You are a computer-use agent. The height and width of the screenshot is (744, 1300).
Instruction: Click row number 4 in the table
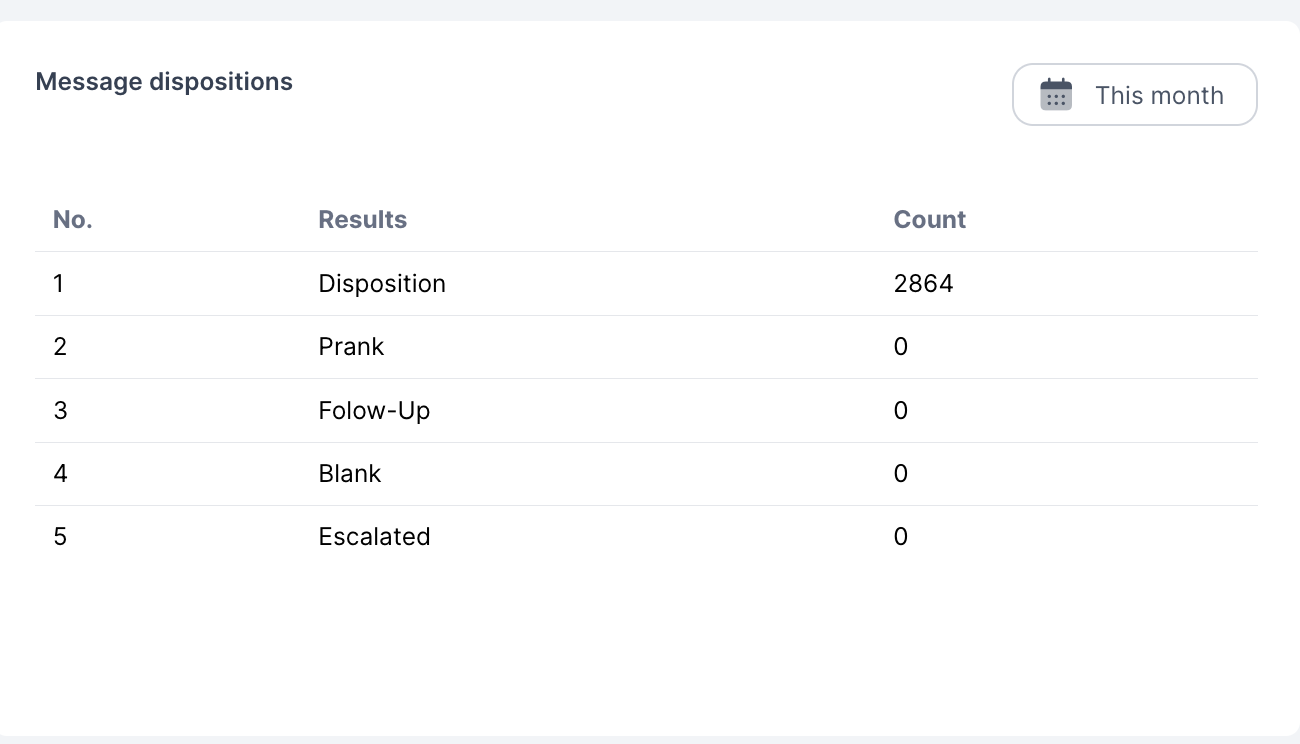60,473
